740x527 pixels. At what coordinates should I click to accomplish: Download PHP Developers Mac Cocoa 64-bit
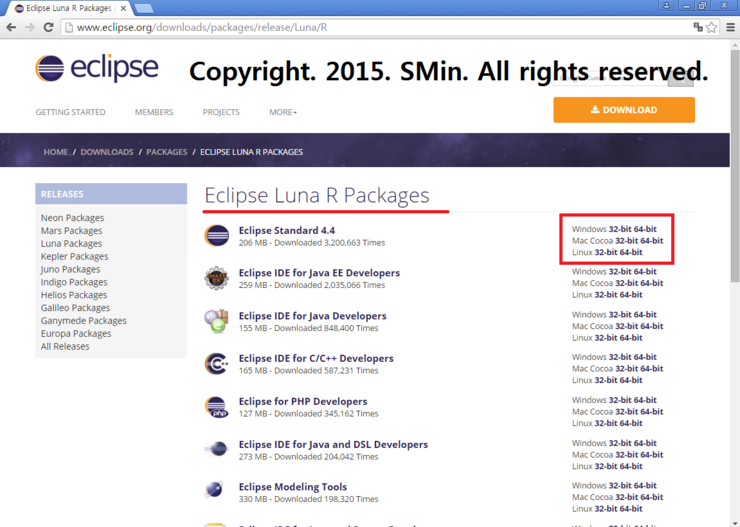(x=652, y=411)
